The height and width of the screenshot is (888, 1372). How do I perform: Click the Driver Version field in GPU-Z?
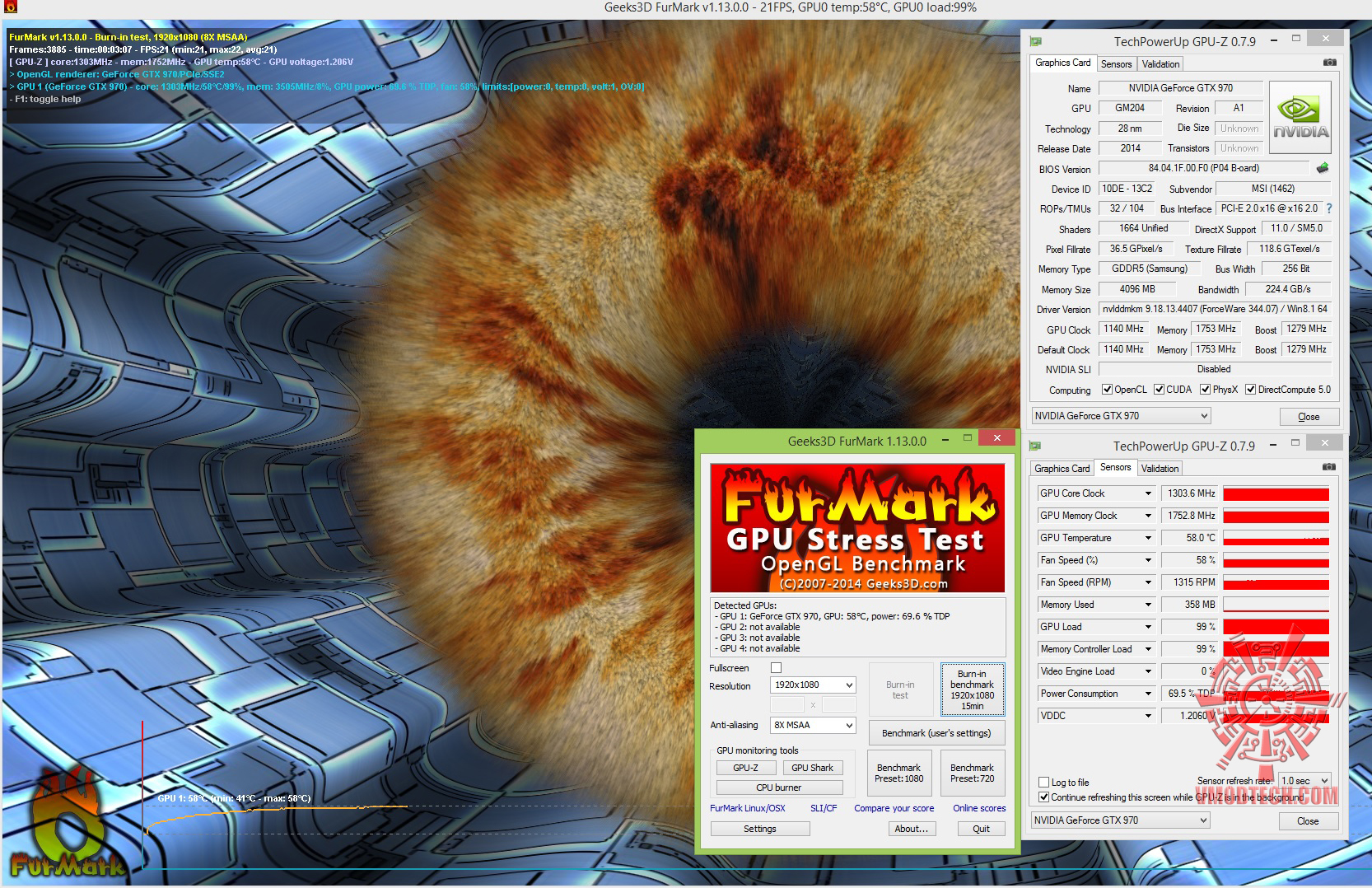pos(1215,309)
